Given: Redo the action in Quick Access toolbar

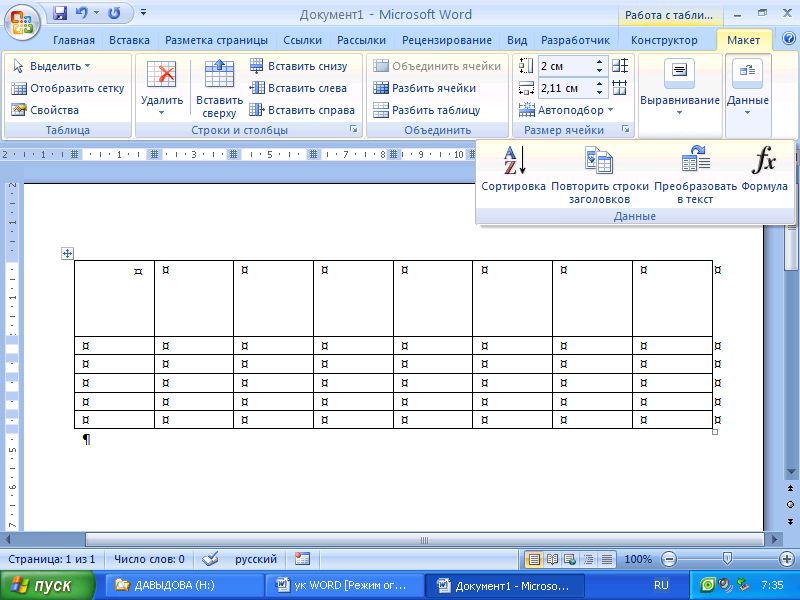Looking at the screenshot, I should [114, 13].
